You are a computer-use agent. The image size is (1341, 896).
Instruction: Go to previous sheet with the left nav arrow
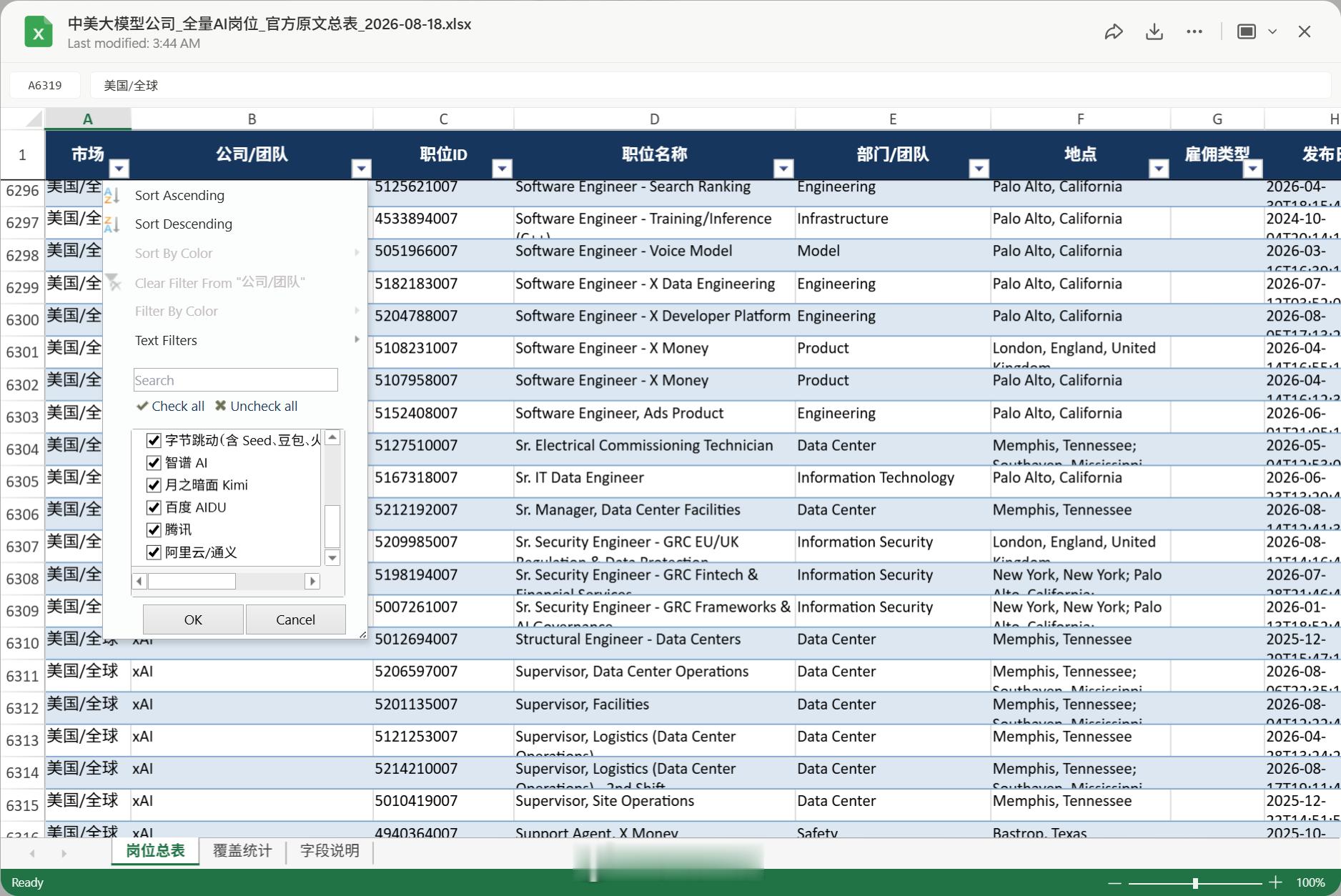[x=32, y=852]
